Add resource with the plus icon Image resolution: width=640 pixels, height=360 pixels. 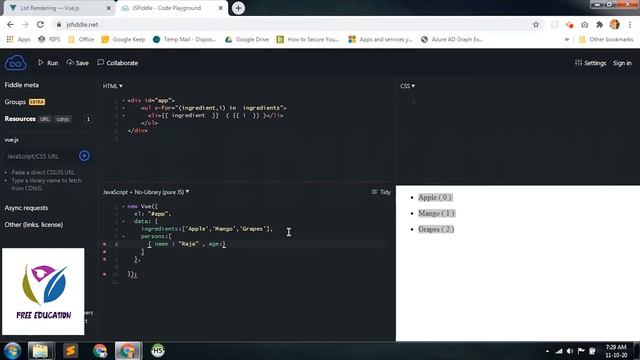pyautogui.click(x=84, y=156)
